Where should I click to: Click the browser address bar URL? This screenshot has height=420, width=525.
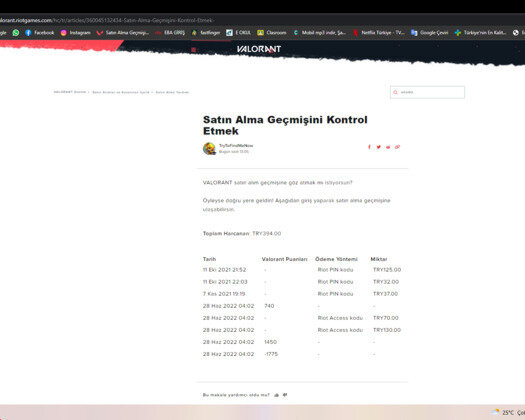(x=107, y=20)
